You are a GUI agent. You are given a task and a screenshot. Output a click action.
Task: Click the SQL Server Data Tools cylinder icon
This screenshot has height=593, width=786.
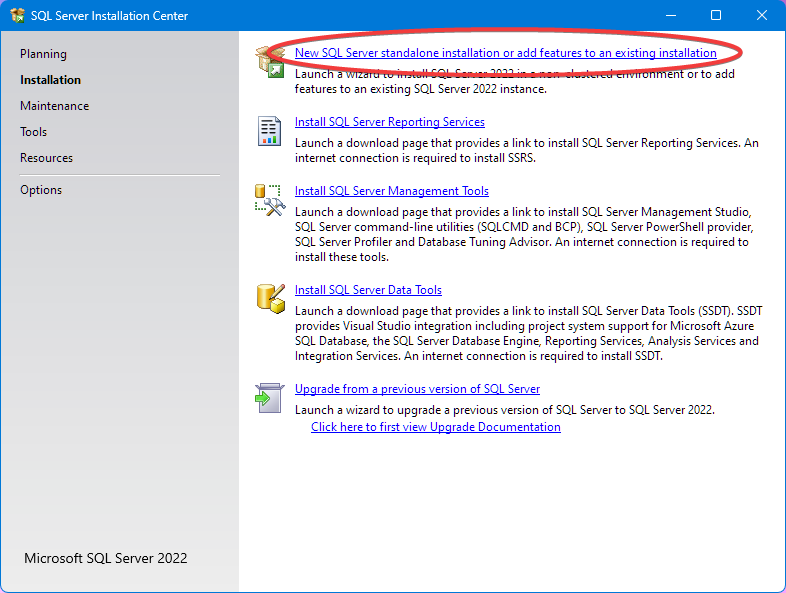(271, 299)
